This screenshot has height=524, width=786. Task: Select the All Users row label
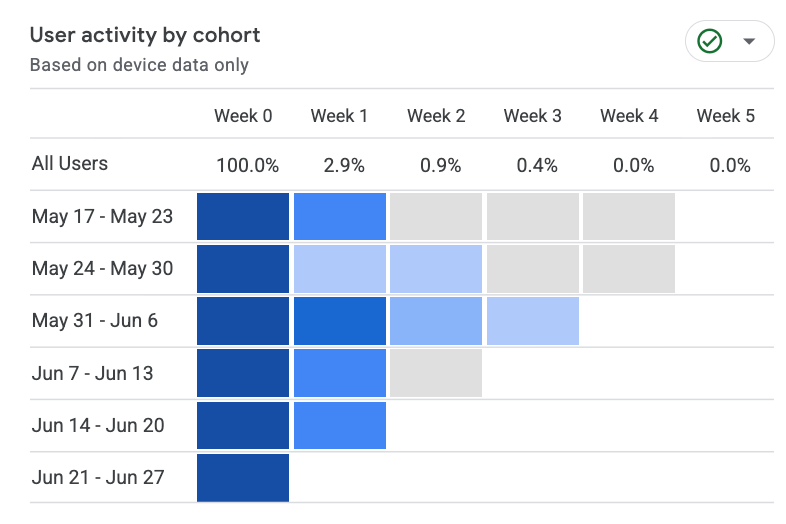(70, 163)
